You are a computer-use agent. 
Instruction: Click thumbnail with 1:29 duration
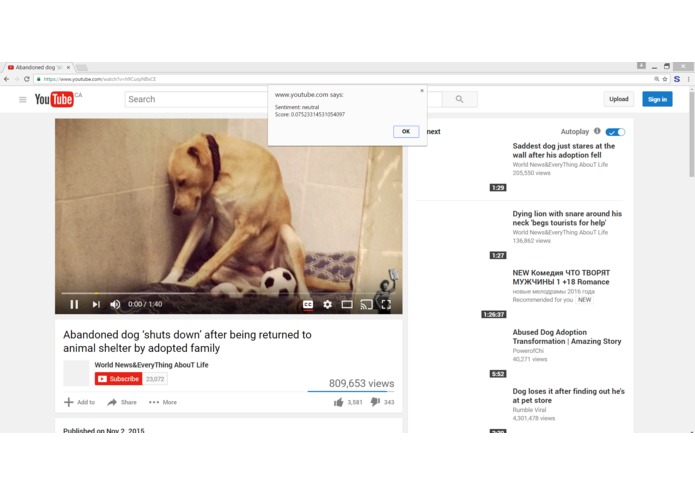(462, 166)
